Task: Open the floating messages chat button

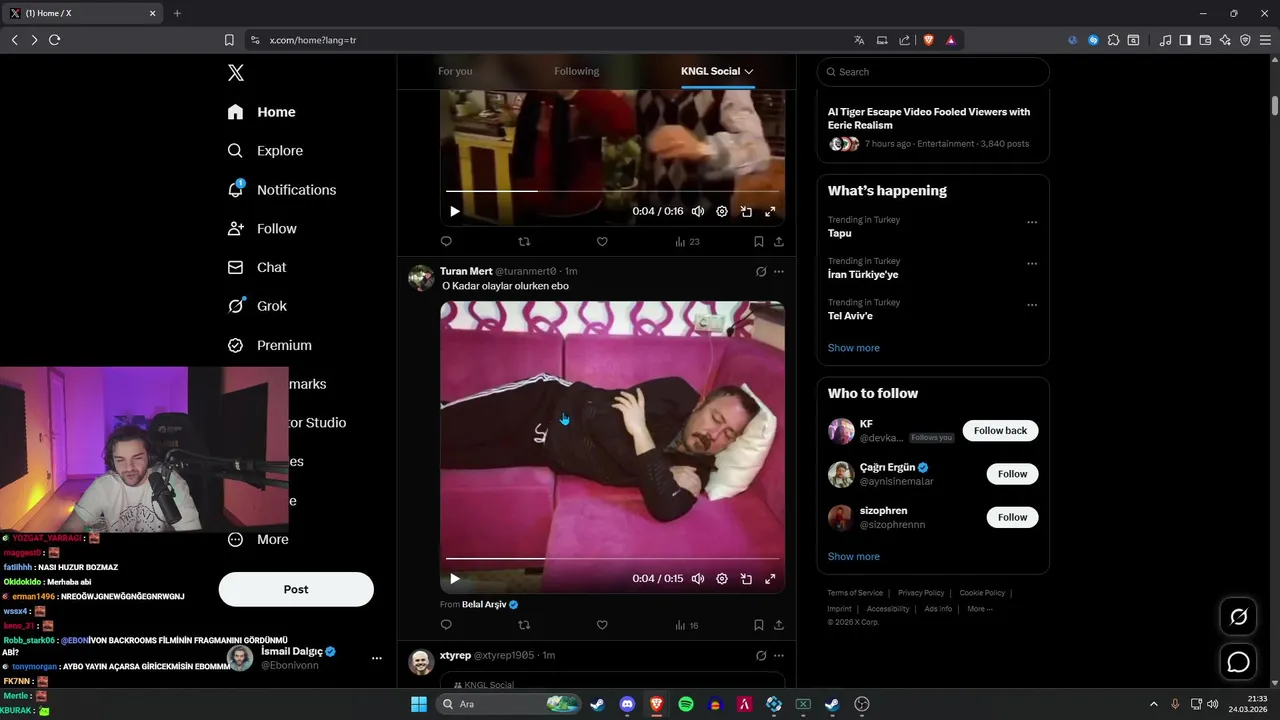Action: [x=1238, y=662]
